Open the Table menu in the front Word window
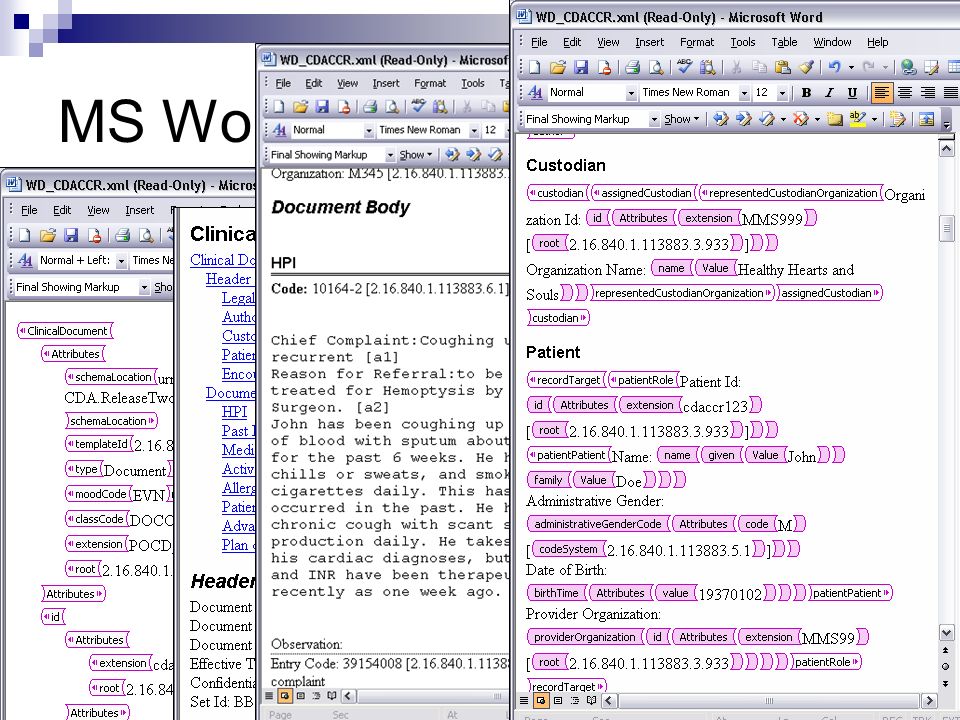960x720 pixels. [784, 42]
